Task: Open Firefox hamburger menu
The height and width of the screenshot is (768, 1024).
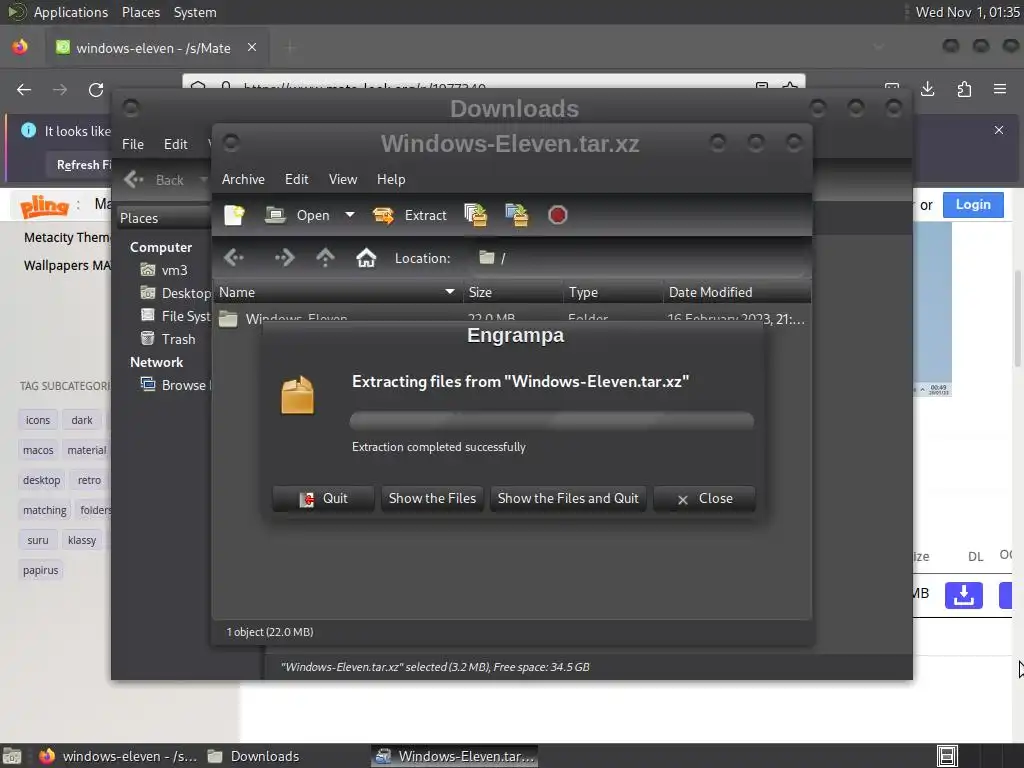Action: pyautogui.click(x=1000, y=89)
